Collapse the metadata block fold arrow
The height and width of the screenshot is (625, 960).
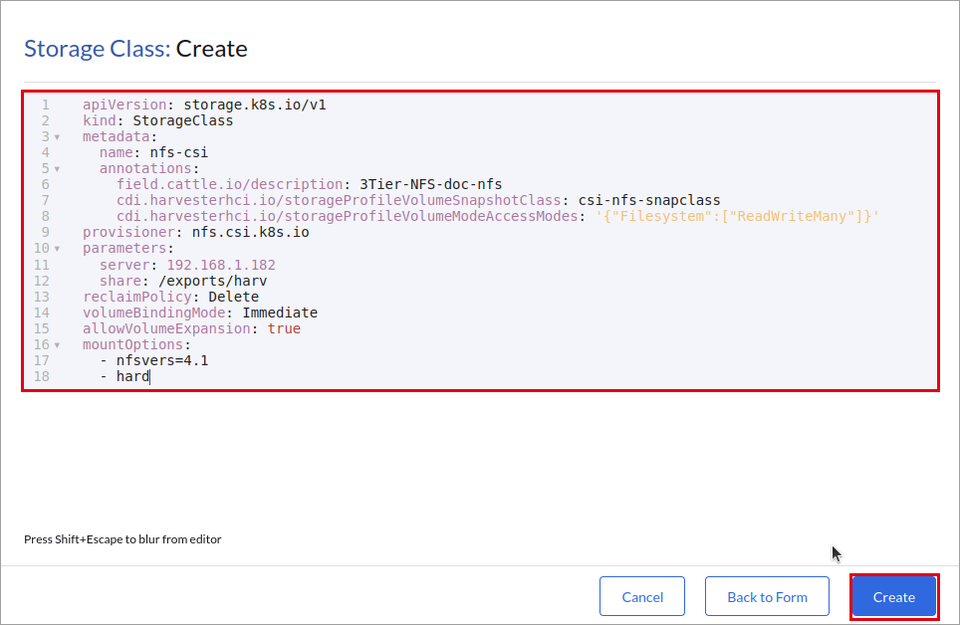click(x=57, y=137)
